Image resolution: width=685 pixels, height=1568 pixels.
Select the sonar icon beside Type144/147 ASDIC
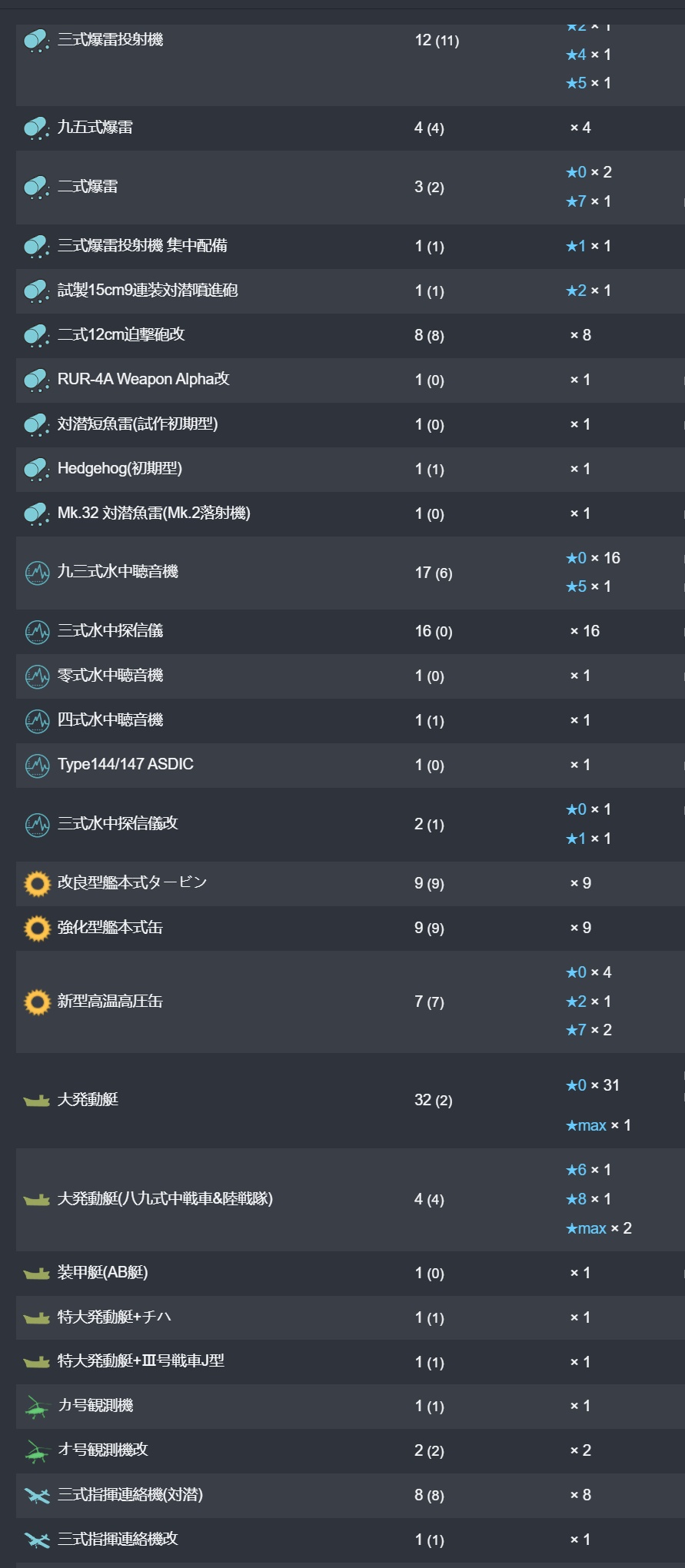coord(37,766)
